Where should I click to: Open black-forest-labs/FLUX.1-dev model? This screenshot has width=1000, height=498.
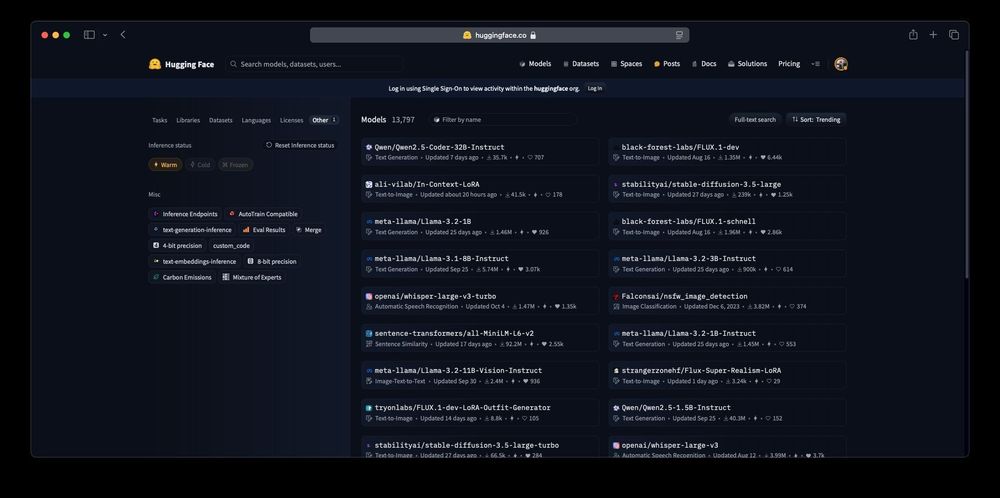[727, 152]
